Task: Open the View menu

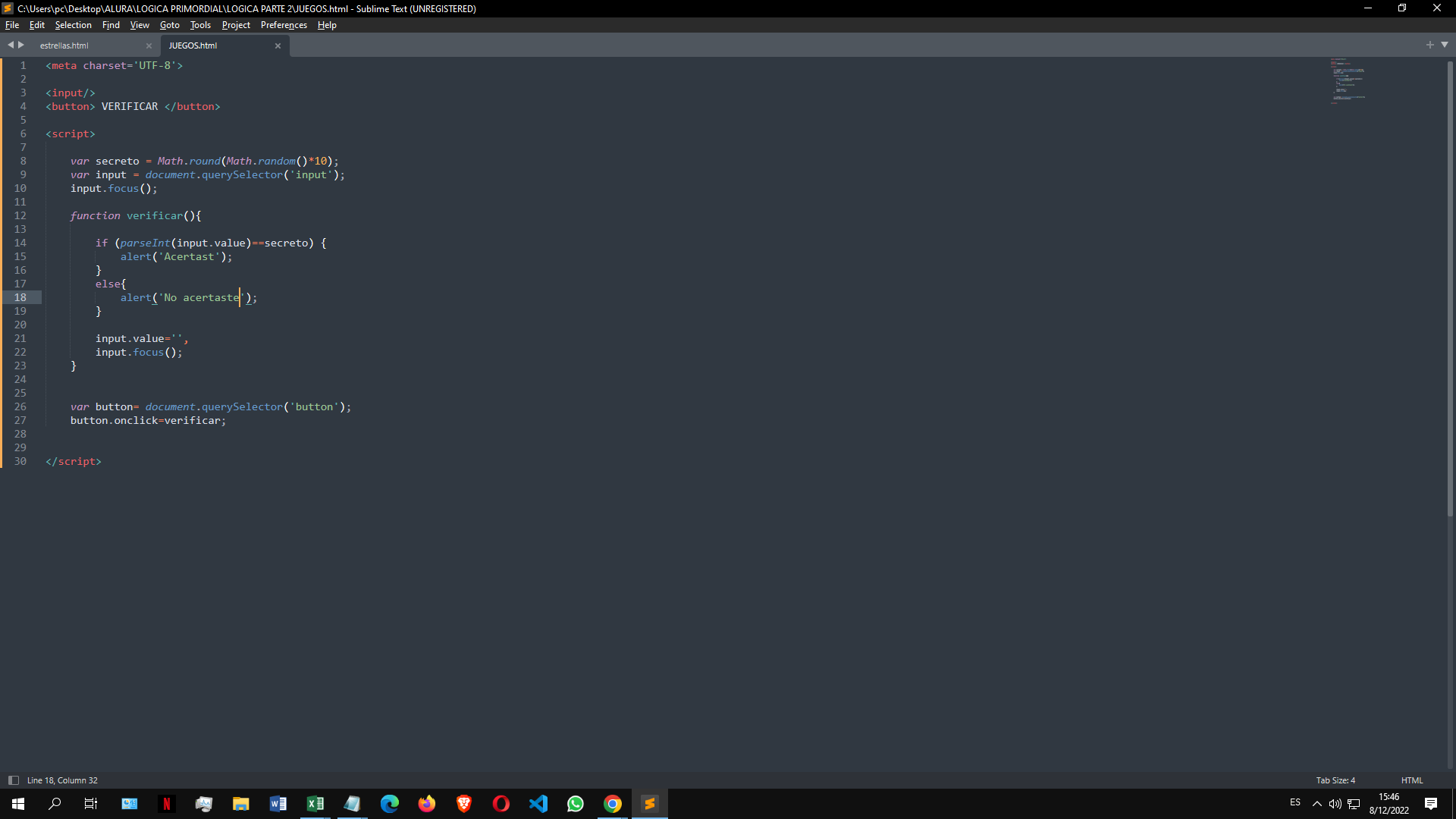Action: tap(140, 25)
